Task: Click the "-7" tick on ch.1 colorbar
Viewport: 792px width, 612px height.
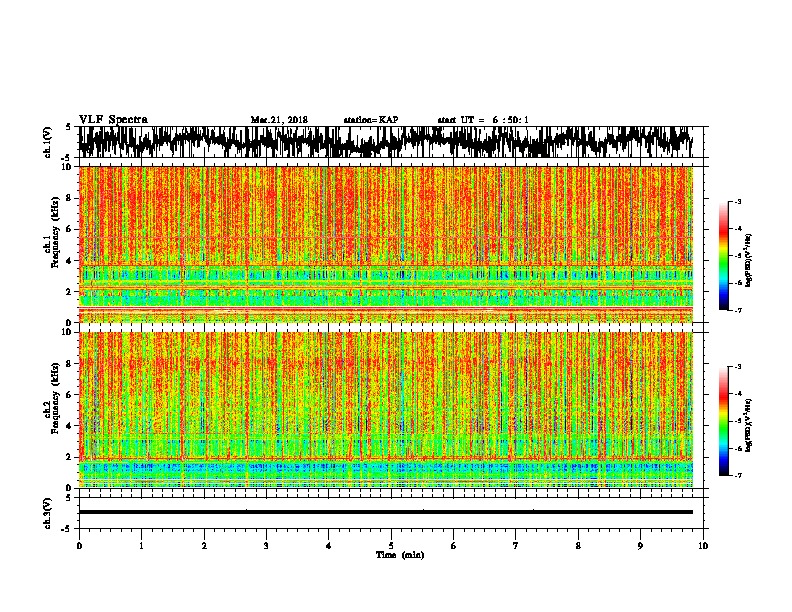Action: tap(738, 310)
